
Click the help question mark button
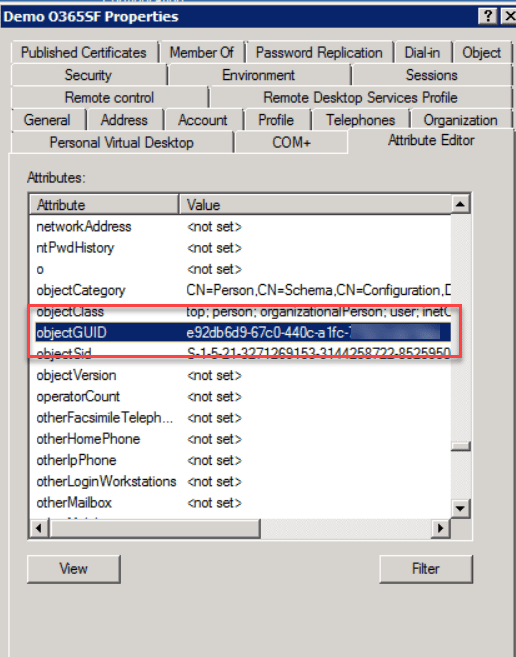click(x=488, y=16)
